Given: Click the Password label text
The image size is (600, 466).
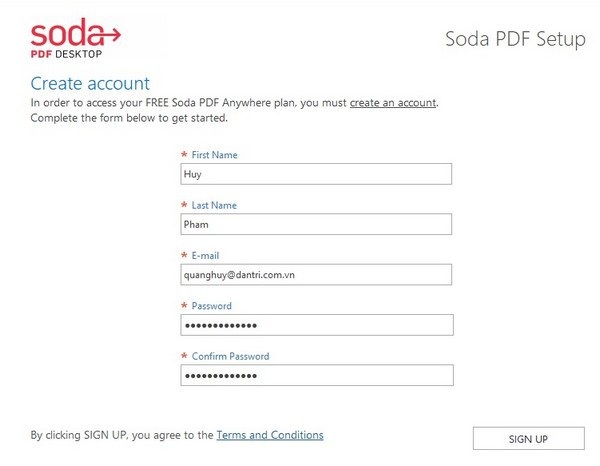Looking at the screenshot, I should (212, 306).
